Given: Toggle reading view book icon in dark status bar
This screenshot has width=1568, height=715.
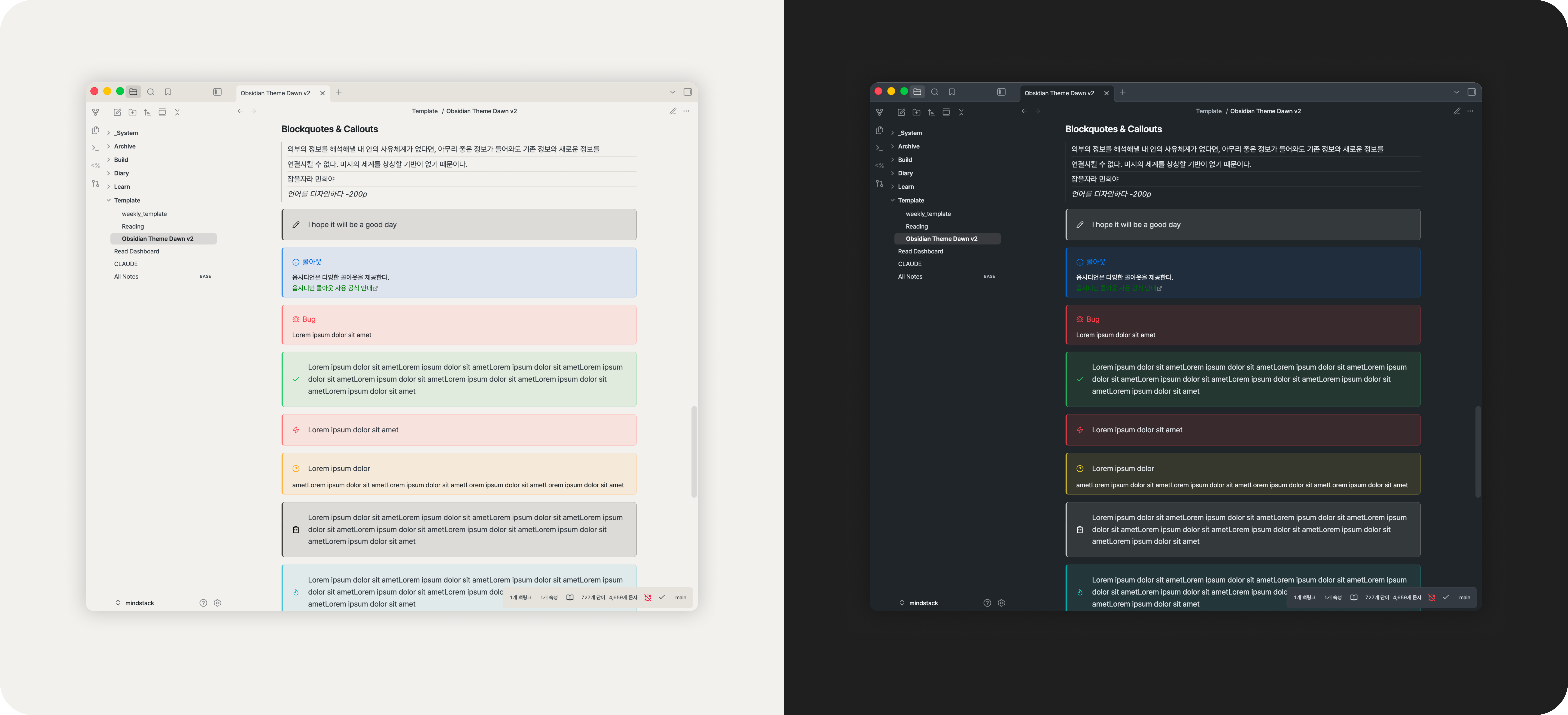Looking at the screenshot, I should (1354, 597).
